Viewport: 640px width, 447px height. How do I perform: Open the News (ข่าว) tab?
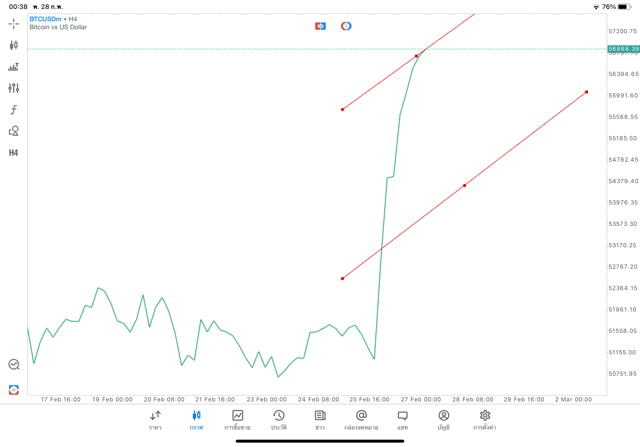coord(320,420)
